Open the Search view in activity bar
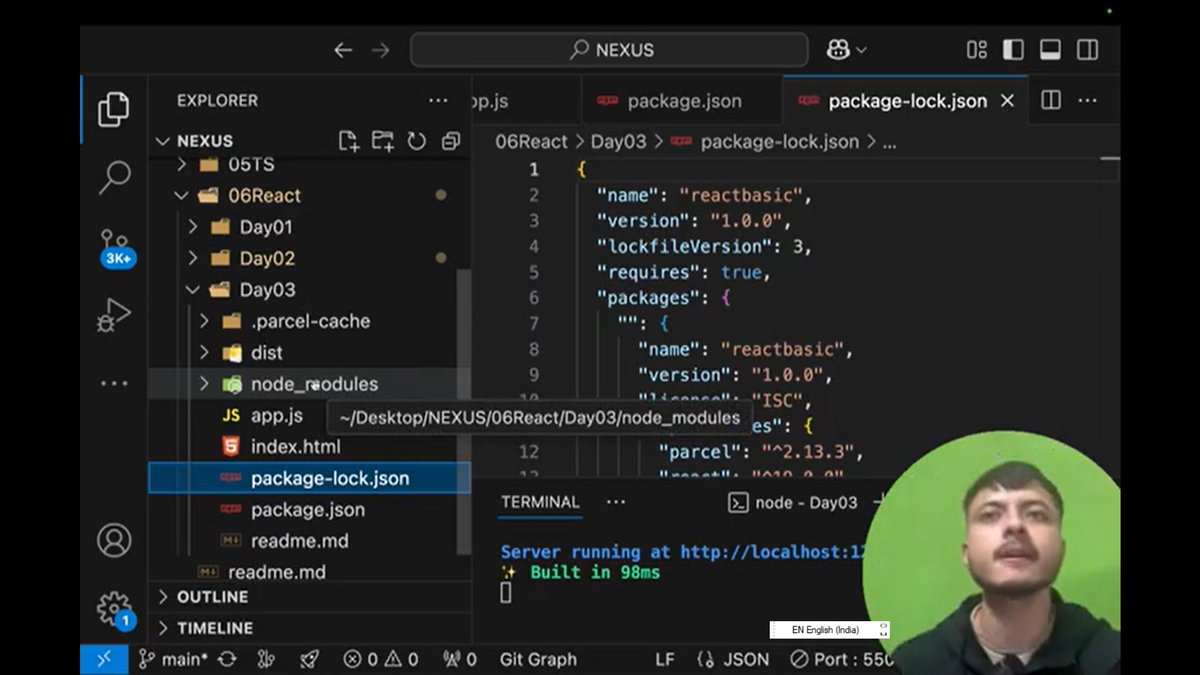Image resolution: width=1200 pixels, height=675 pixels. (114, 177)
